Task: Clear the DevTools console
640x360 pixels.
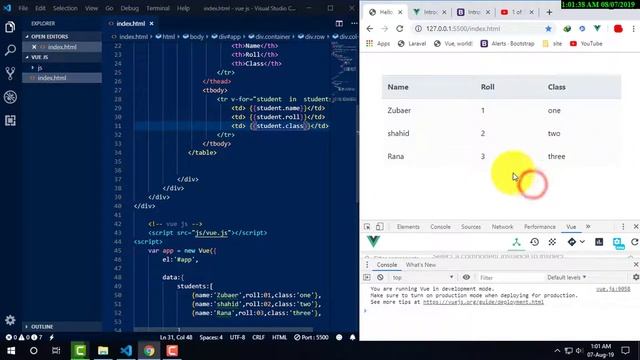Action: pyautogui.click(x=380, y=278)
